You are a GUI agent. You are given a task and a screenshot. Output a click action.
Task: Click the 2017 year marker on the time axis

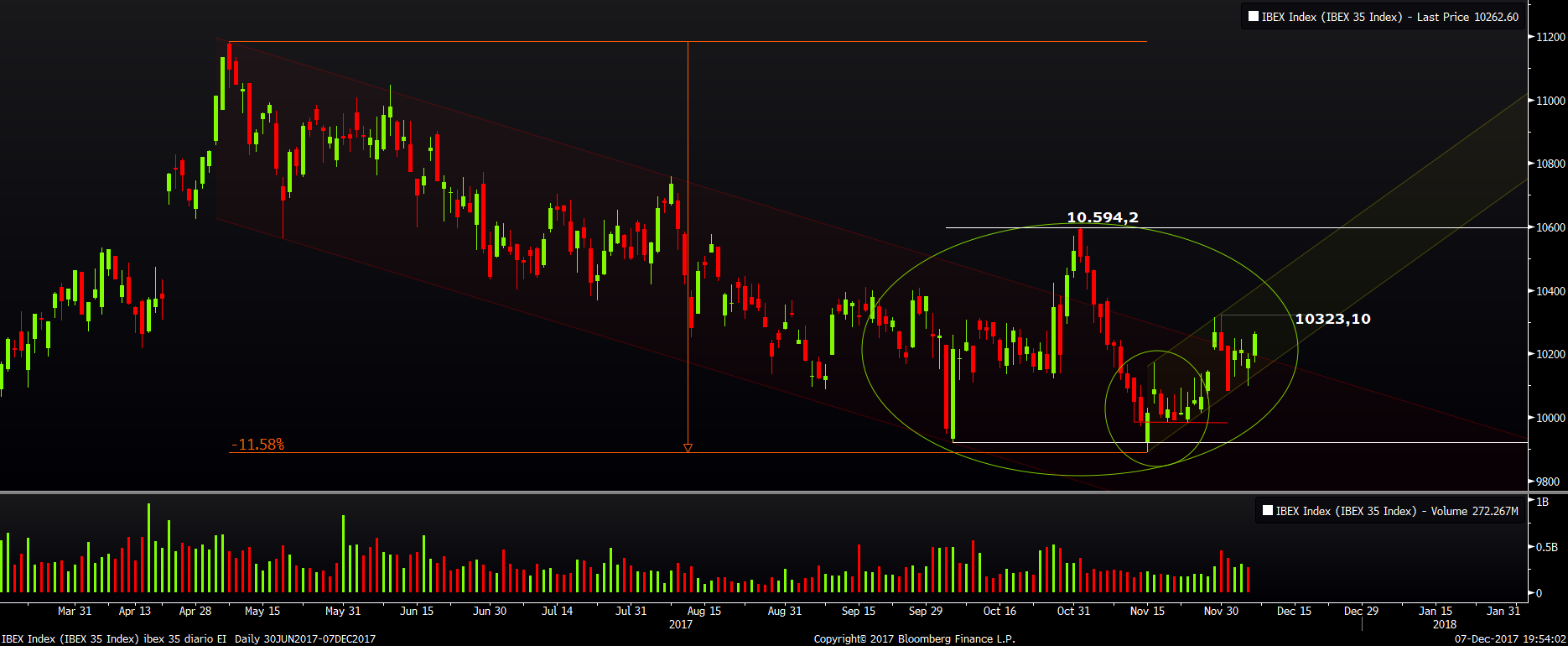tap(681, 624)
